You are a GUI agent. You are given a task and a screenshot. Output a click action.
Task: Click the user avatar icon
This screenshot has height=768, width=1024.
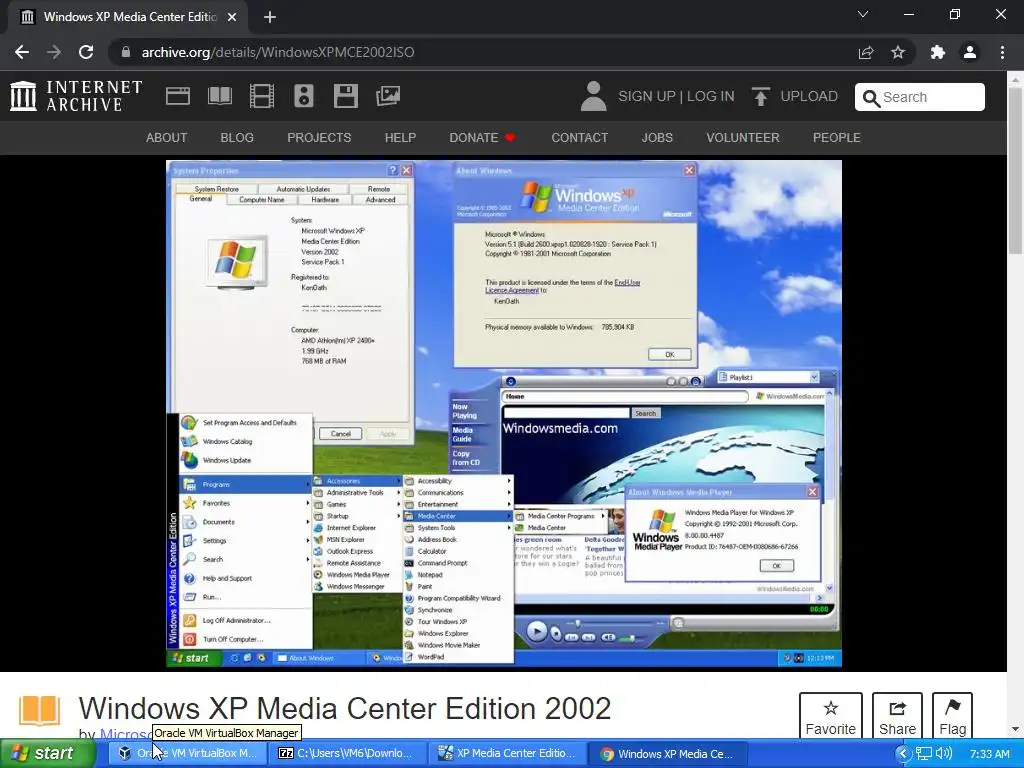pos(593,96)
